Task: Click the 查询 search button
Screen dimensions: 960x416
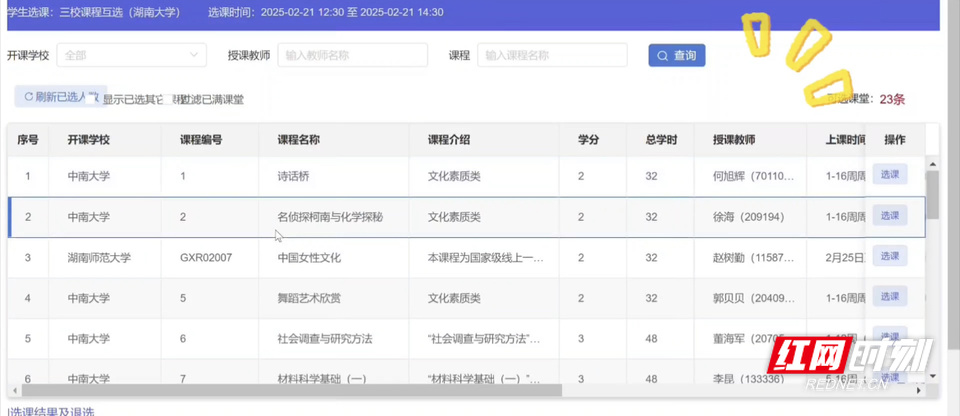Action: [677, 55]
